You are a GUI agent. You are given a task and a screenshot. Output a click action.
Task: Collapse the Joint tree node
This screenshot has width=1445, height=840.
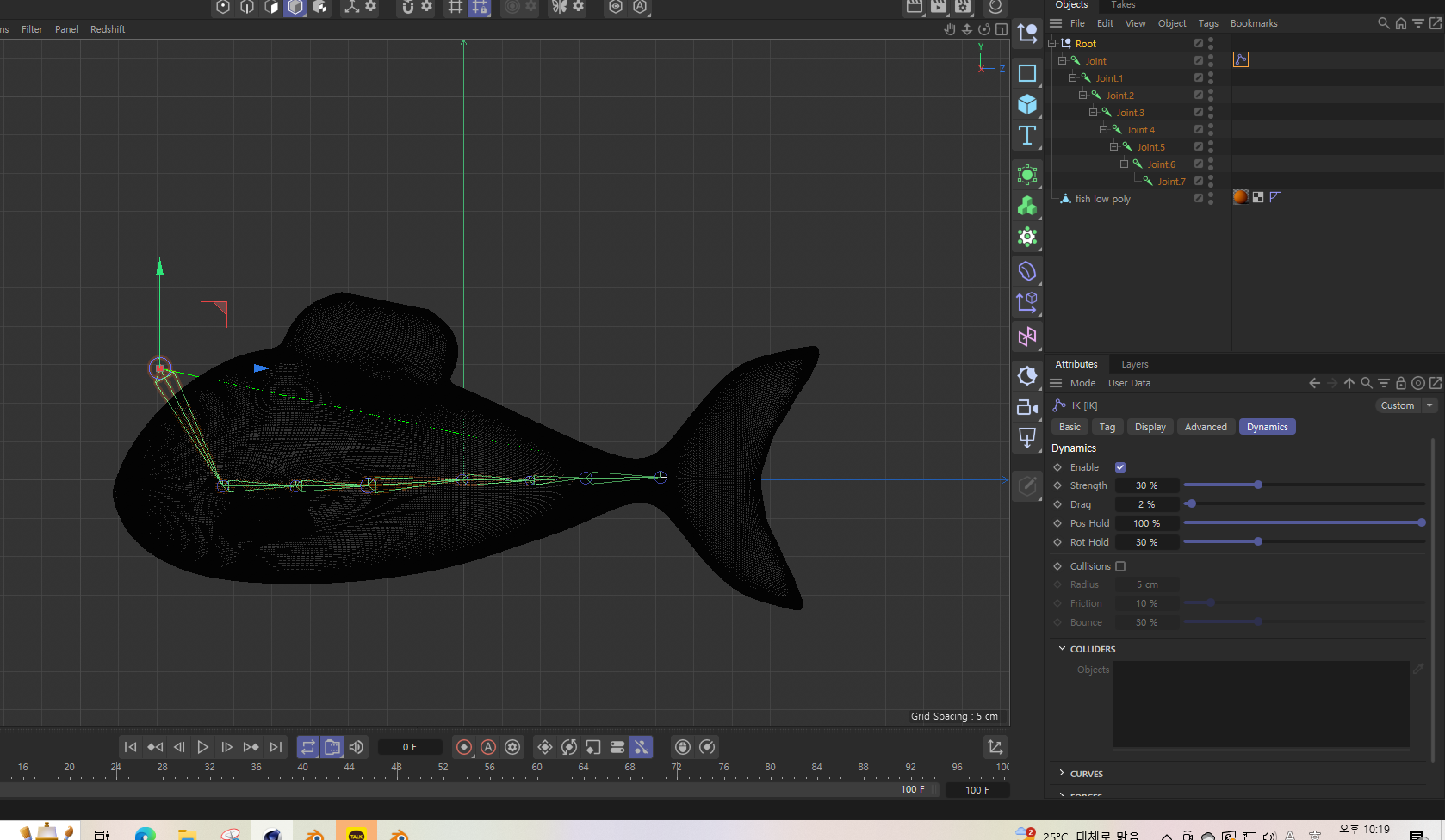pyautogui.click(x=1062, y=60)
